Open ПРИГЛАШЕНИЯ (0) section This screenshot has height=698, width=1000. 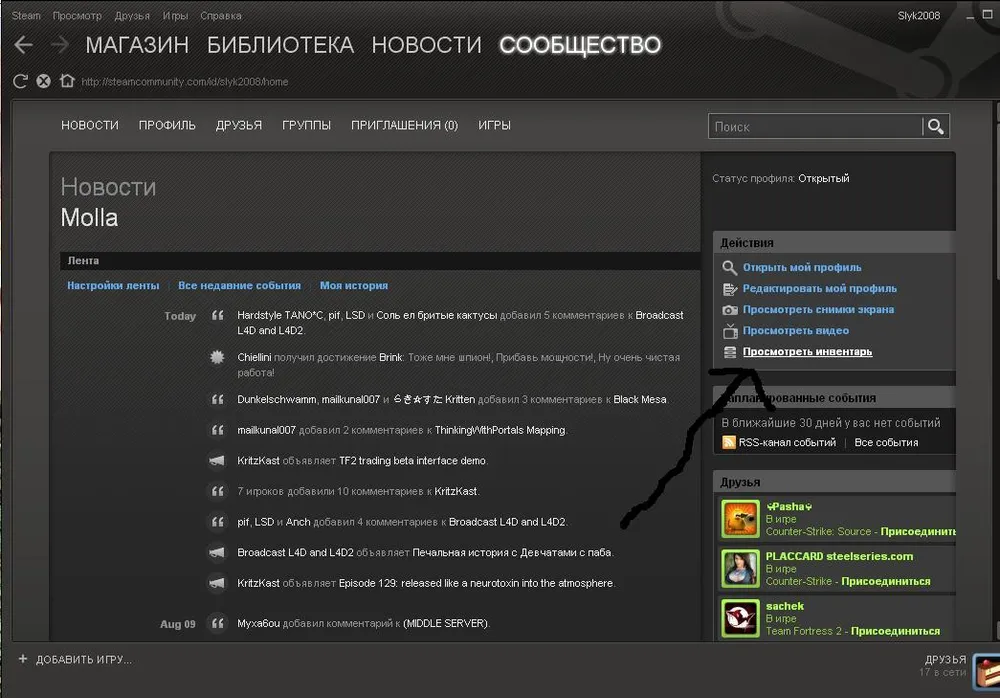tap(404, 125)
